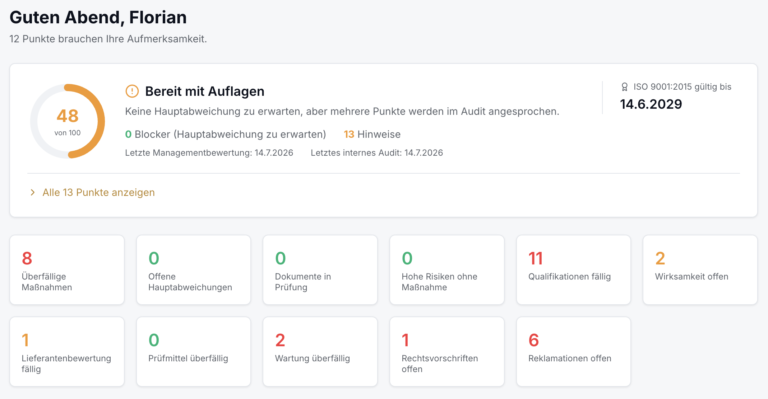
Task: Click the 48 von 100 readiness gauge
Action: coord(68,121)
